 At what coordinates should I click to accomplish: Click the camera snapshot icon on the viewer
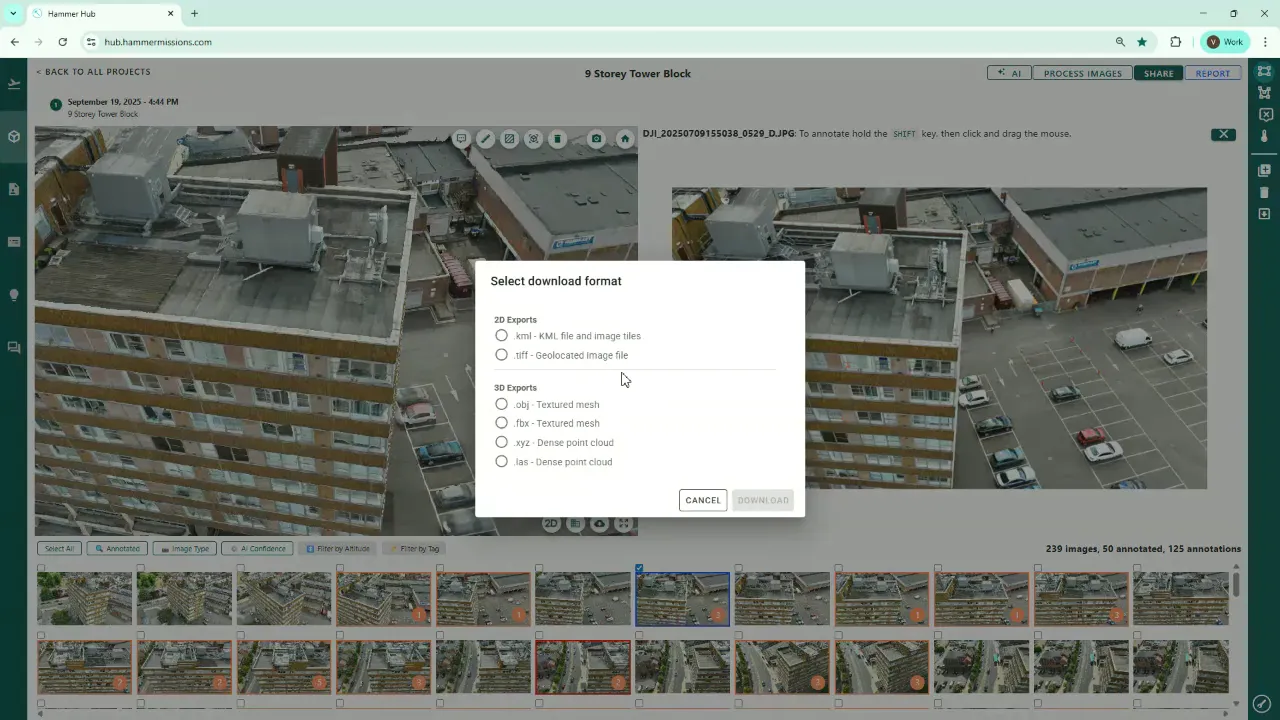pyautogui.click(x=596, y=139)
